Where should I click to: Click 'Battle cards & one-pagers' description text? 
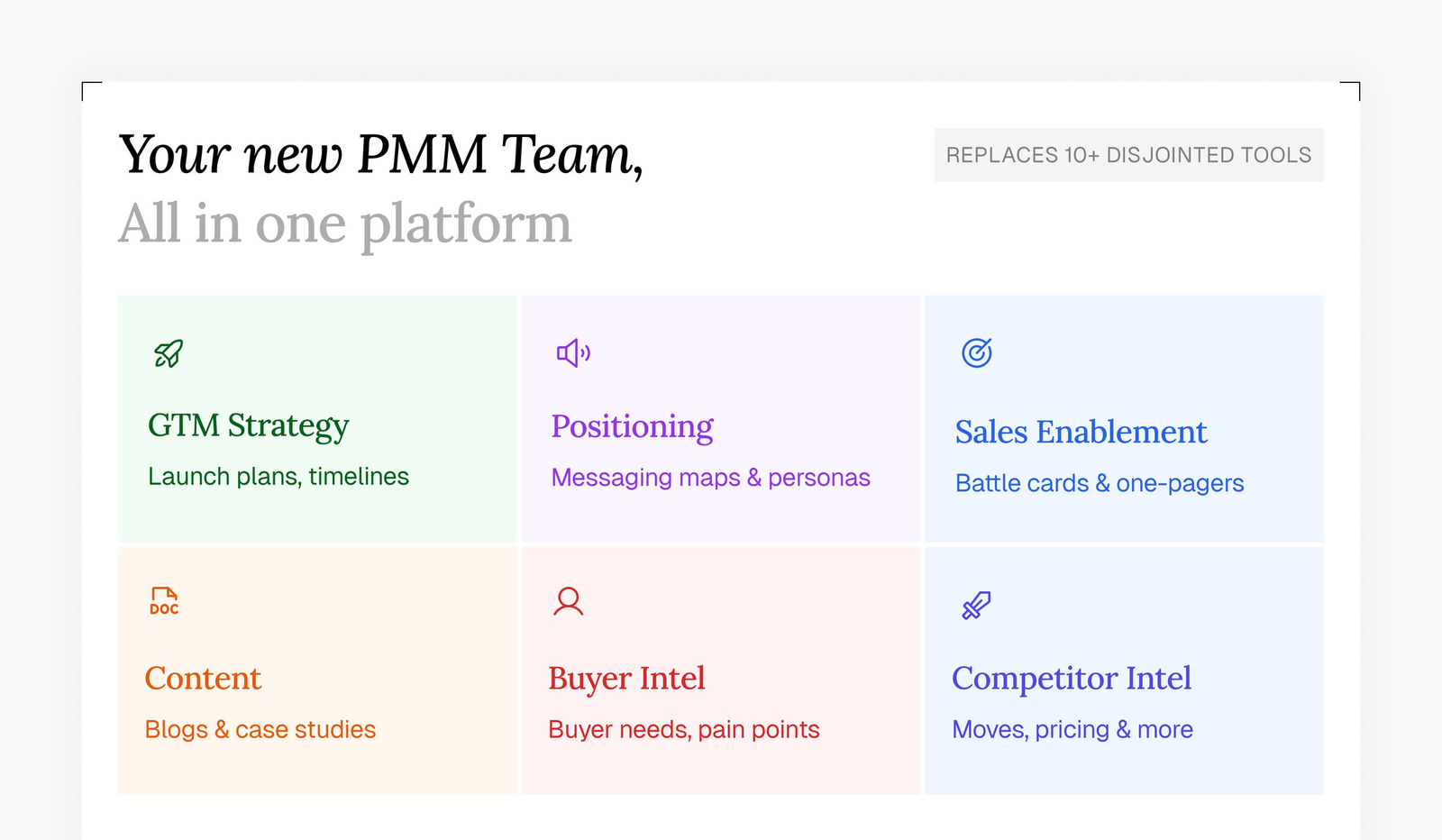click(1100, 484)
